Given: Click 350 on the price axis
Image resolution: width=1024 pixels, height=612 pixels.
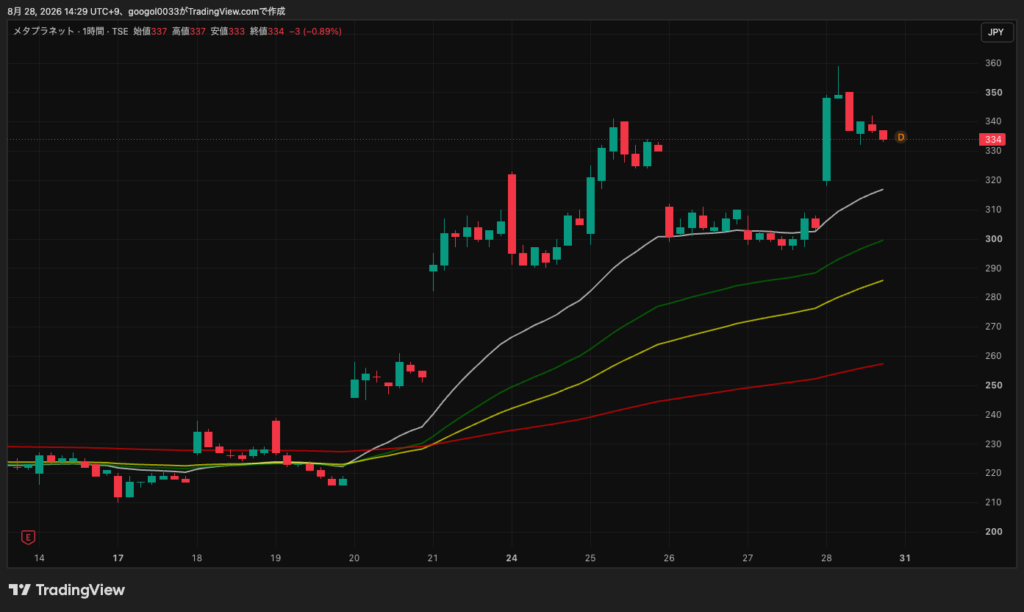Looking at the screenshot, I should (x=993, y=93).
